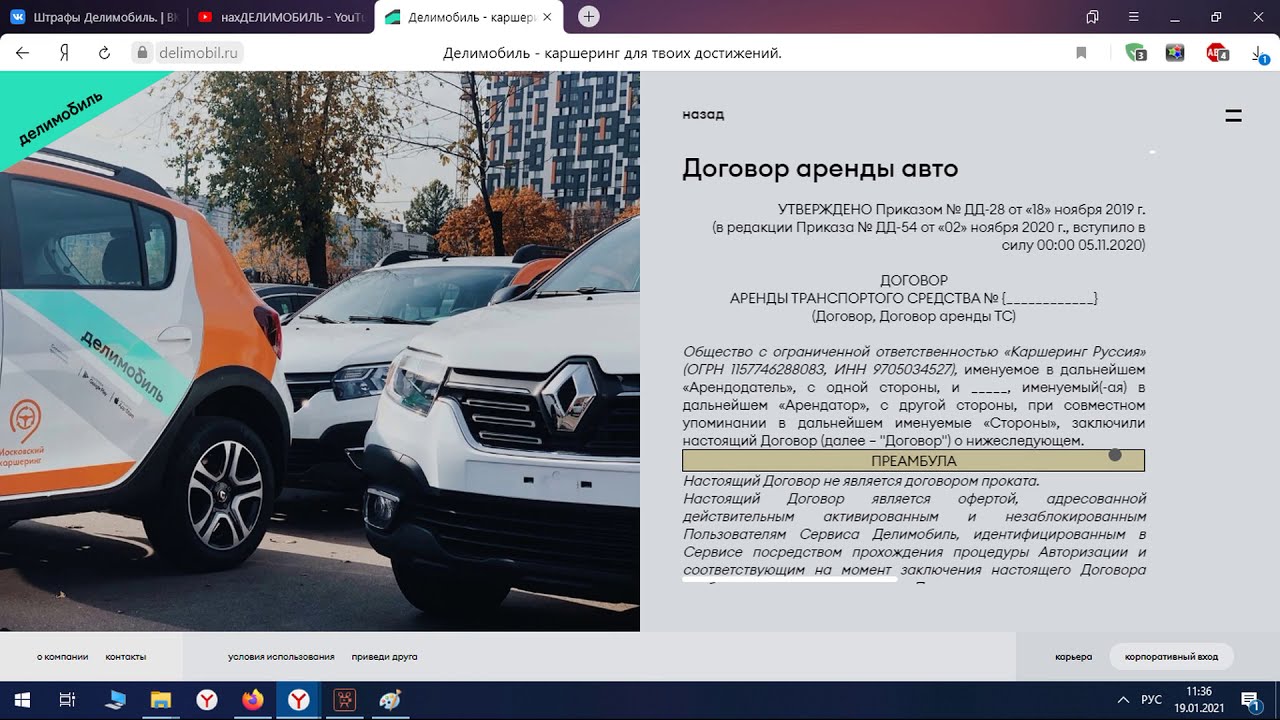Open the Paint app on the taskbar
This screenshot has height=720, width=1280.
[391, 701]
